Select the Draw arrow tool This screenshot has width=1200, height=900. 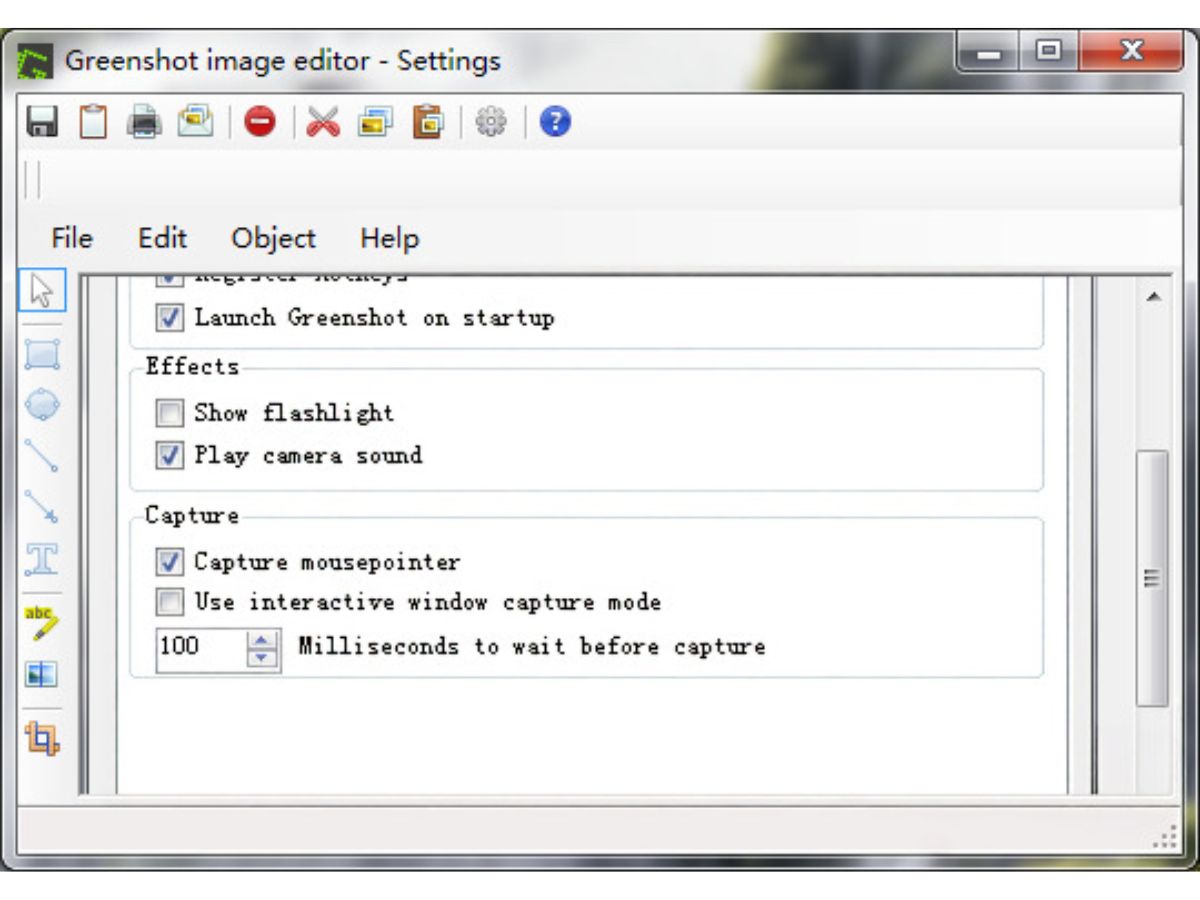coord(42,507)
